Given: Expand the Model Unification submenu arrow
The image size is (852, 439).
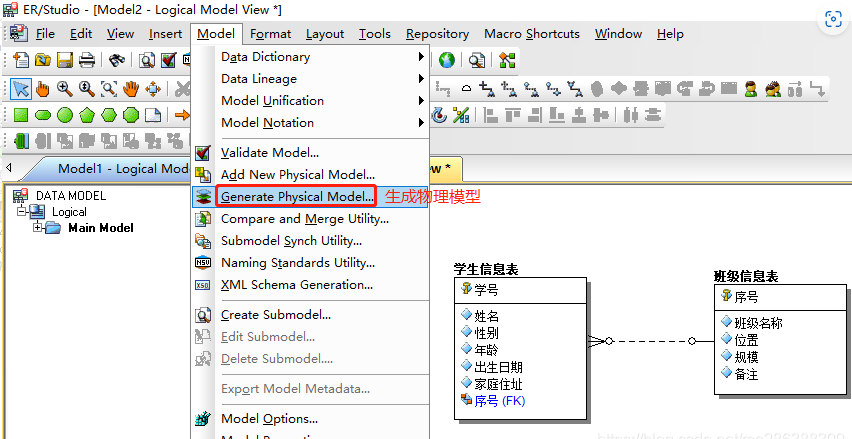Looking at the screenshot, I should point(421,101).
